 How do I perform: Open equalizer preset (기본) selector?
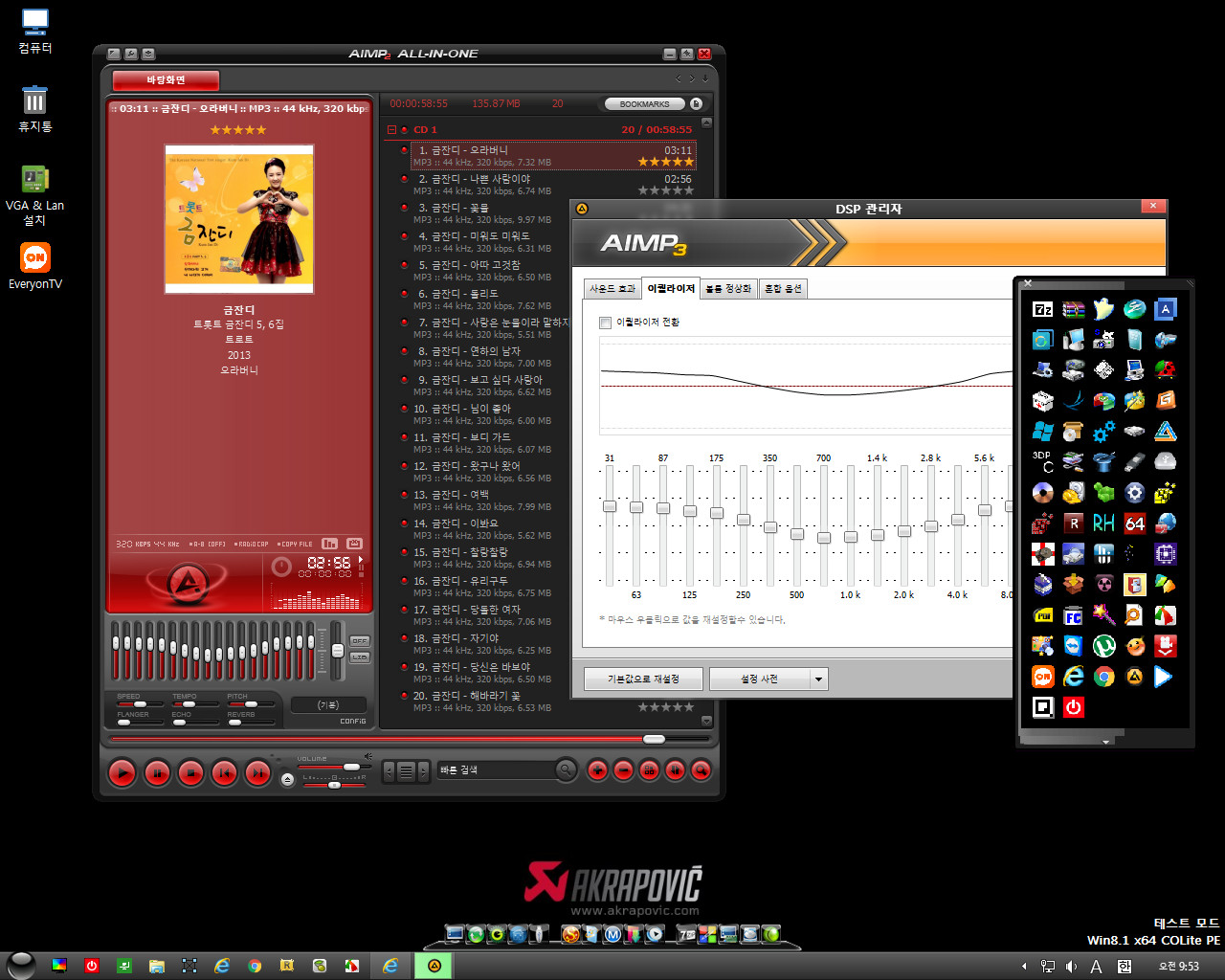[328, 704]
